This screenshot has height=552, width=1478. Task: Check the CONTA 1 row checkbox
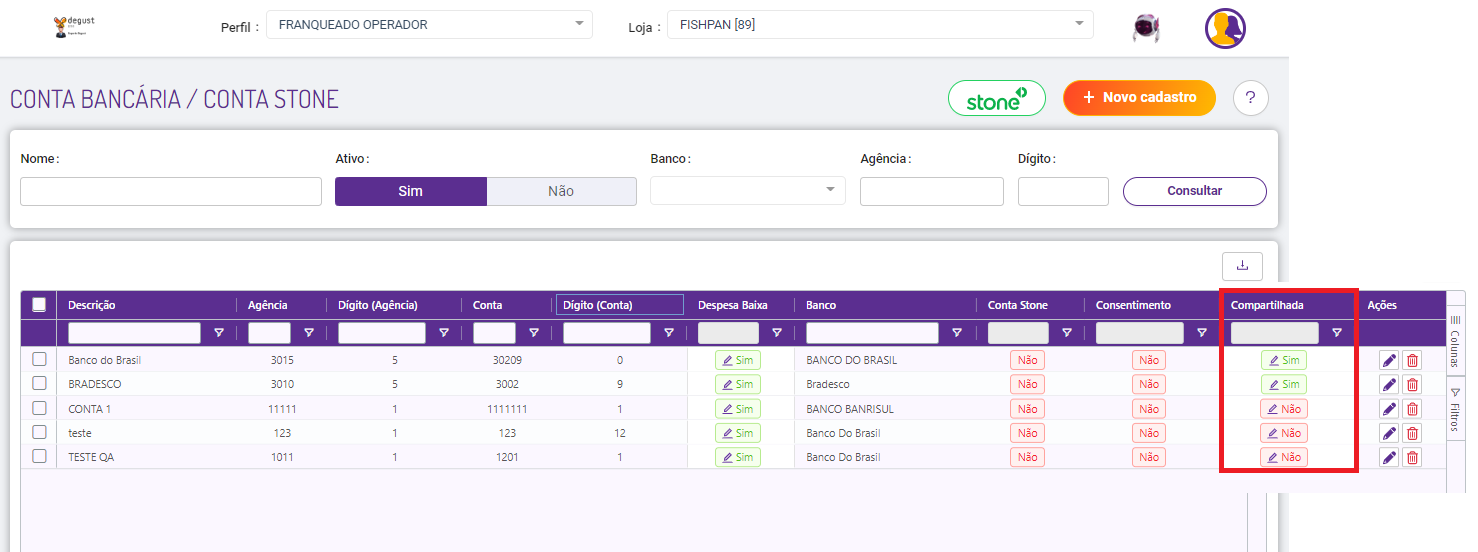coord(40,408)
